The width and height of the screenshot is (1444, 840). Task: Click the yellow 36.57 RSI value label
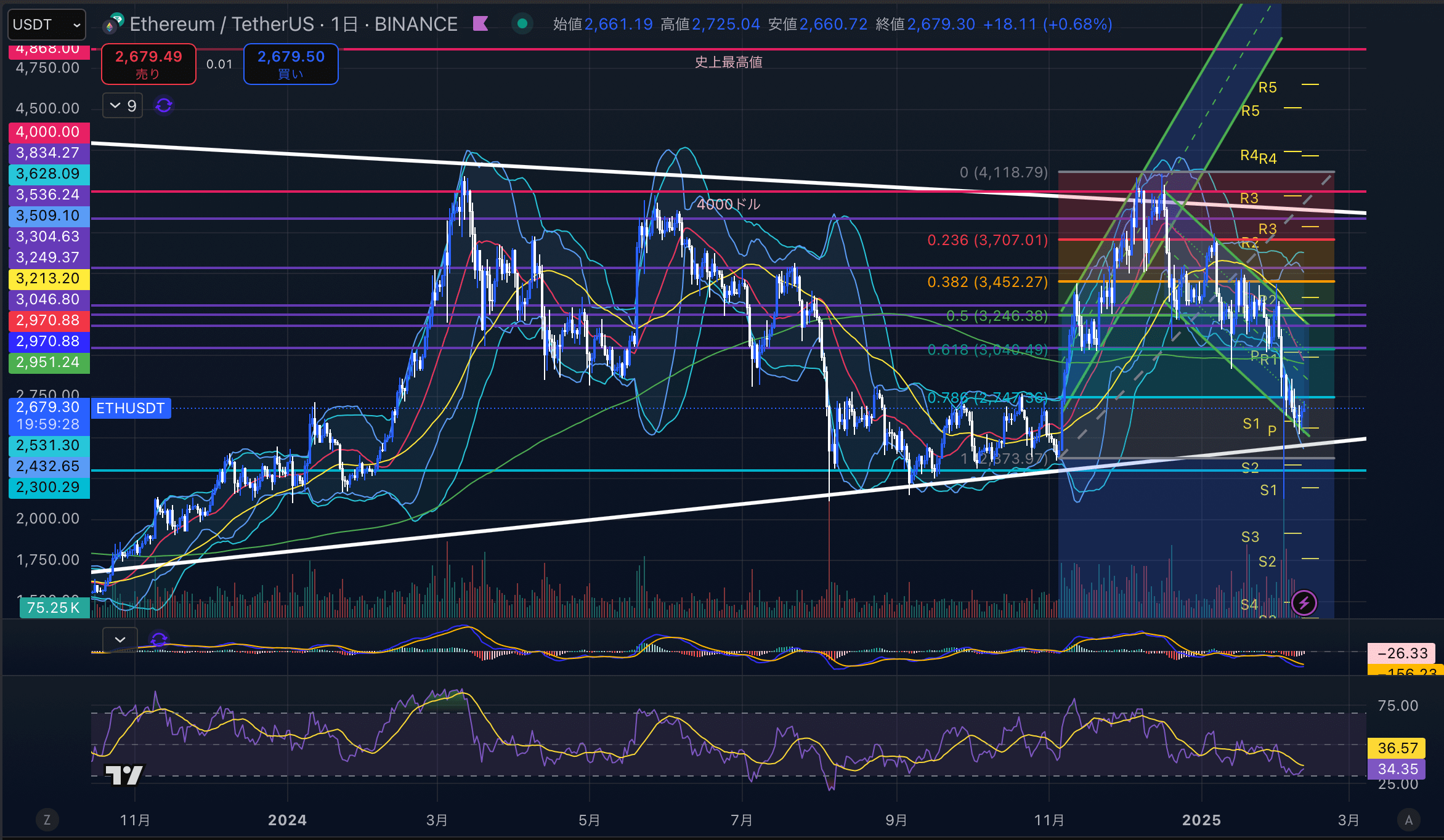pos(1398,748)
